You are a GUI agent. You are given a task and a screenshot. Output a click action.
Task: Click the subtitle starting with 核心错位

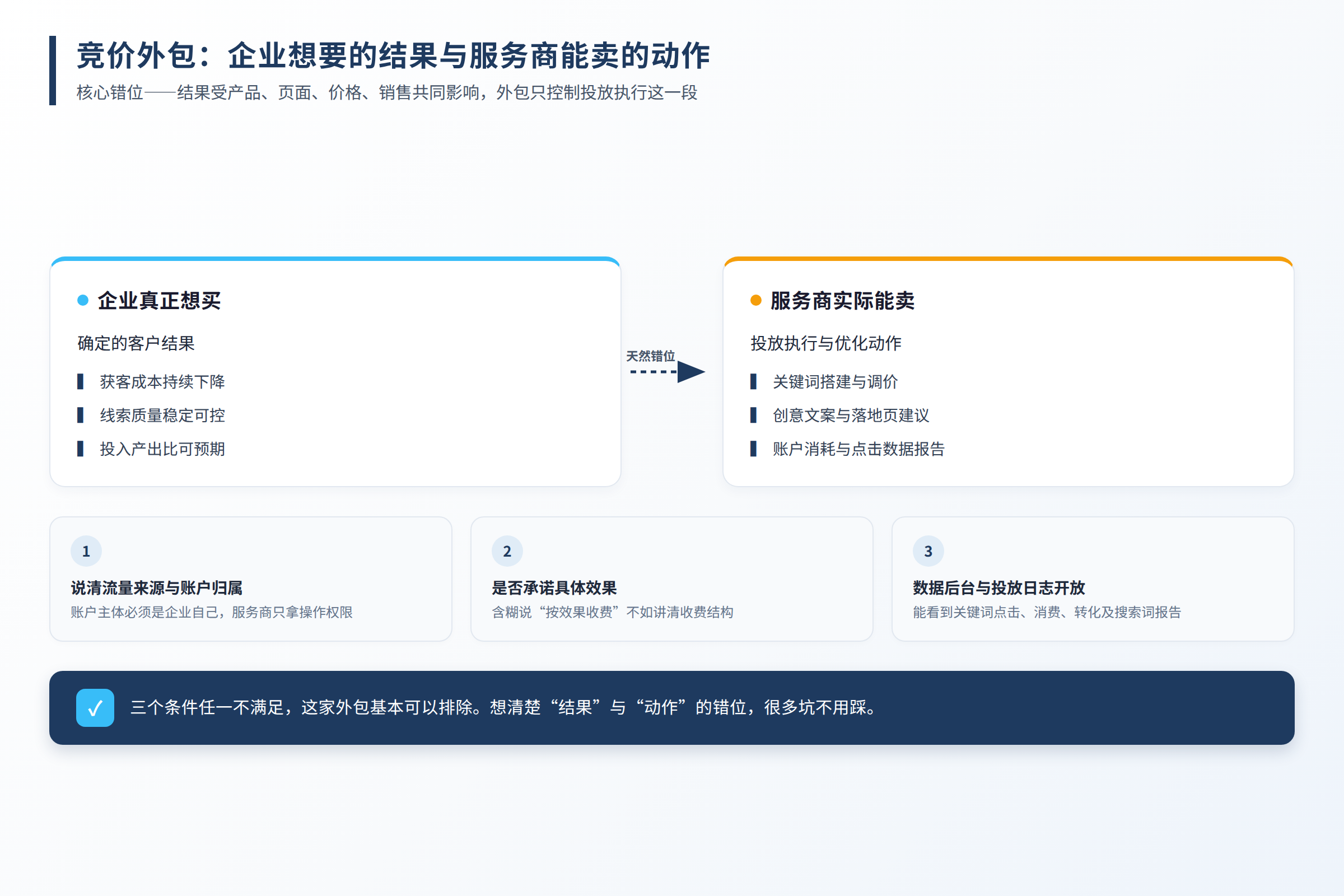[x=387, y=92]
